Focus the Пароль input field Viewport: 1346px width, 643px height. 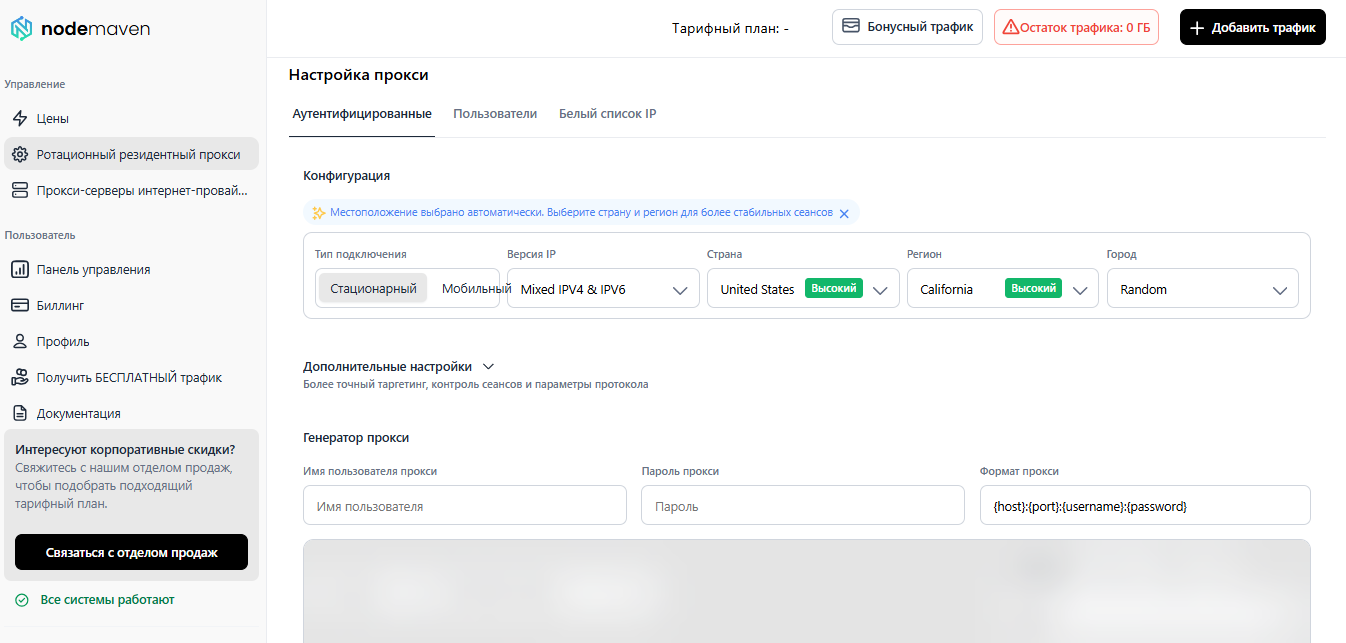[x=803, y=506]
